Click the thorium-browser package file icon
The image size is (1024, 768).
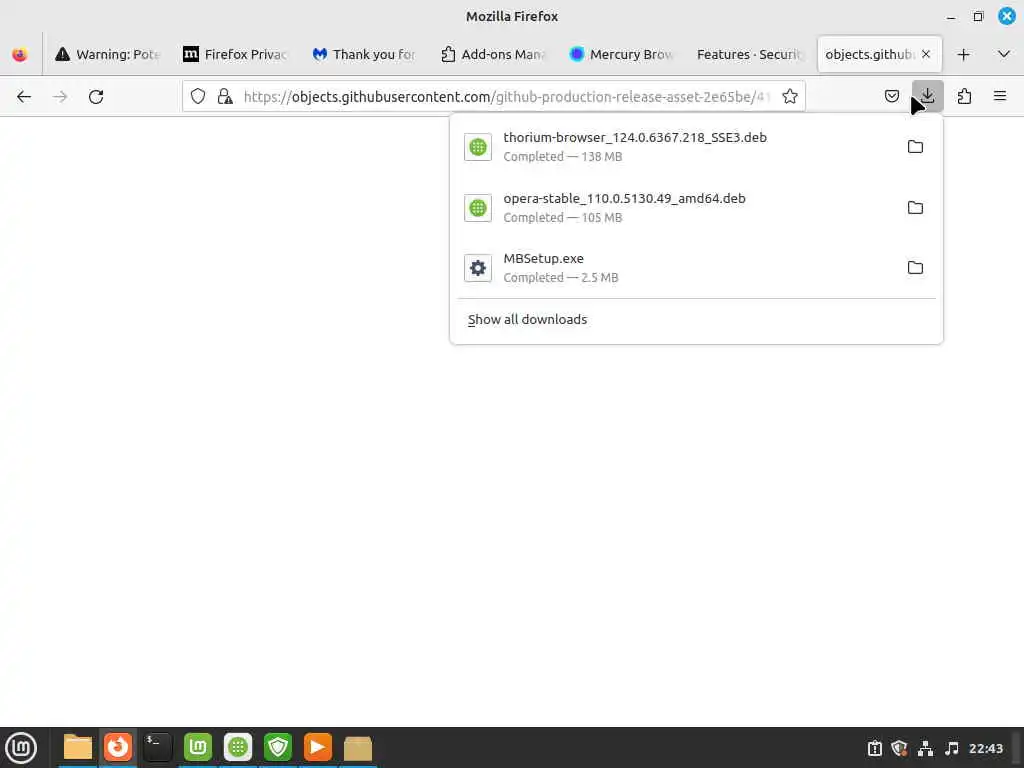pyautogui.click(x=478, y=147)
